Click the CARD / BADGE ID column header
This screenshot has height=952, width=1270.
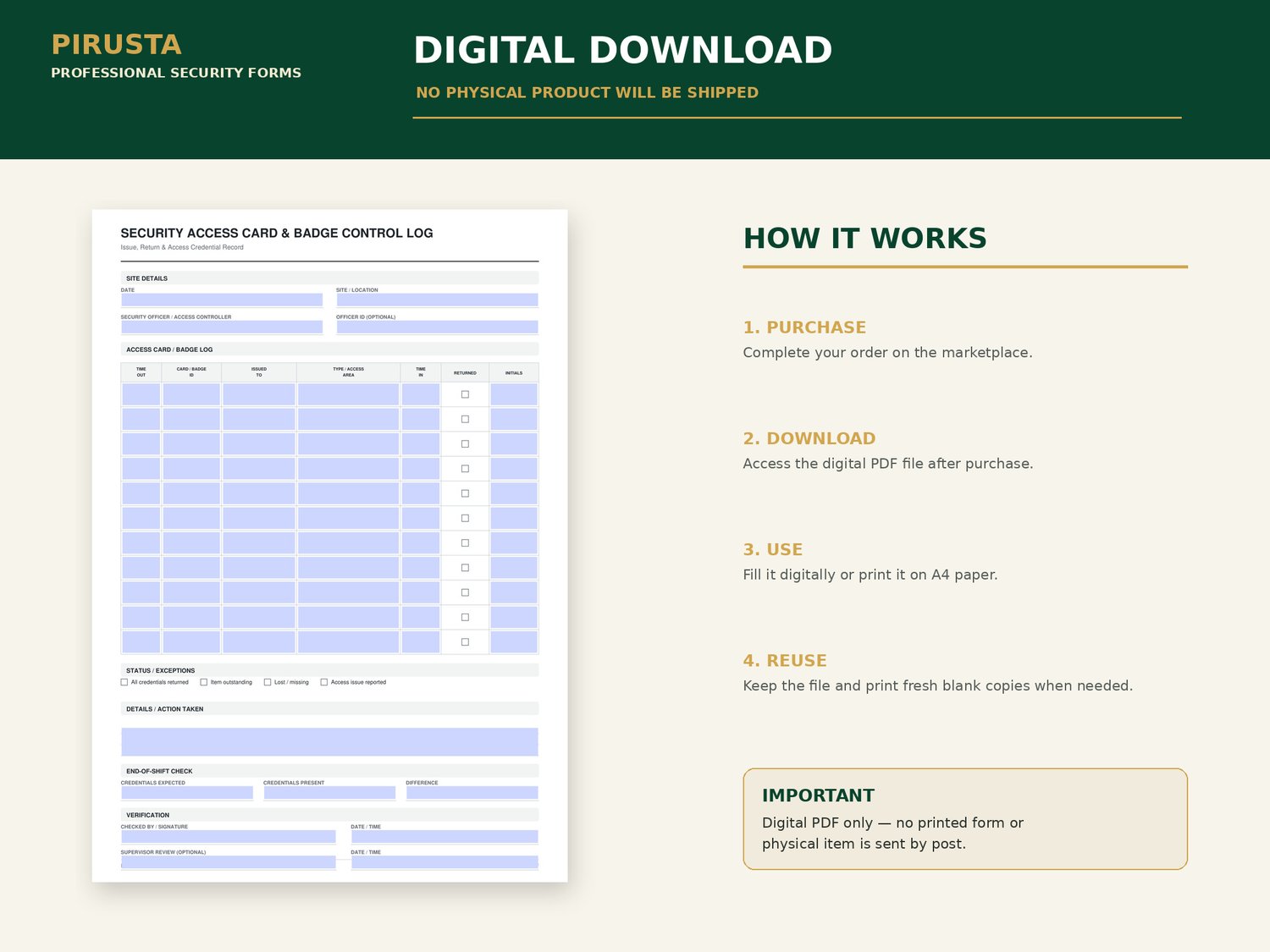point(191,372)
